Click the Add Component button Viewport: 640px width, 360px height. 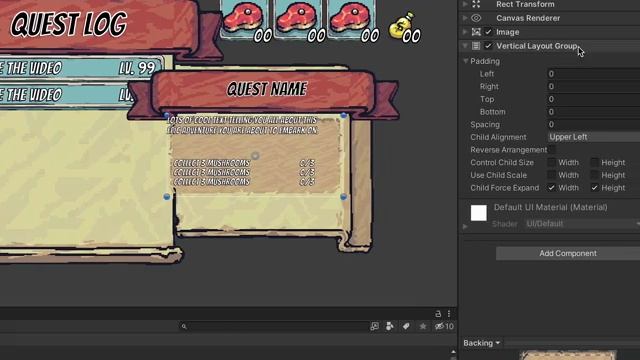[x=568, y=253]
